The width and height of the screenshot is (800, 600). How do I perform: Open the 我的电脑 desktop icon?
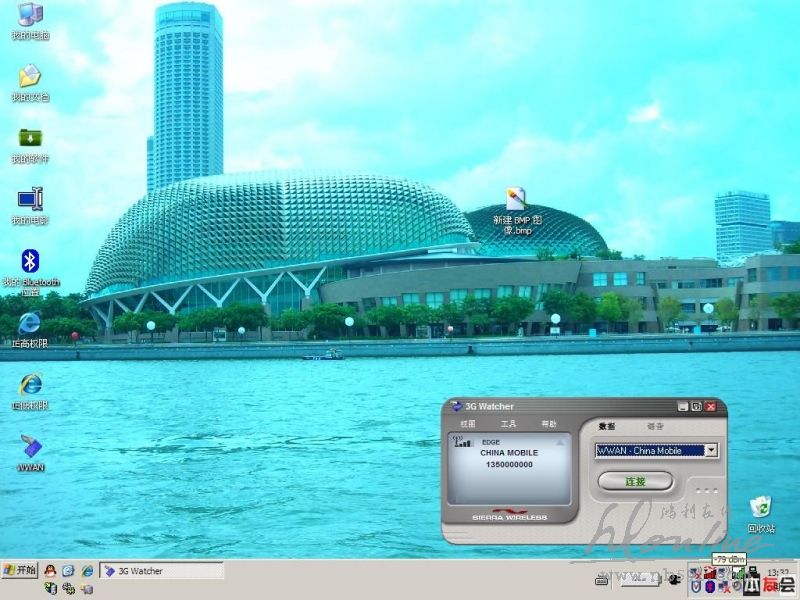(x=30, y=16)
